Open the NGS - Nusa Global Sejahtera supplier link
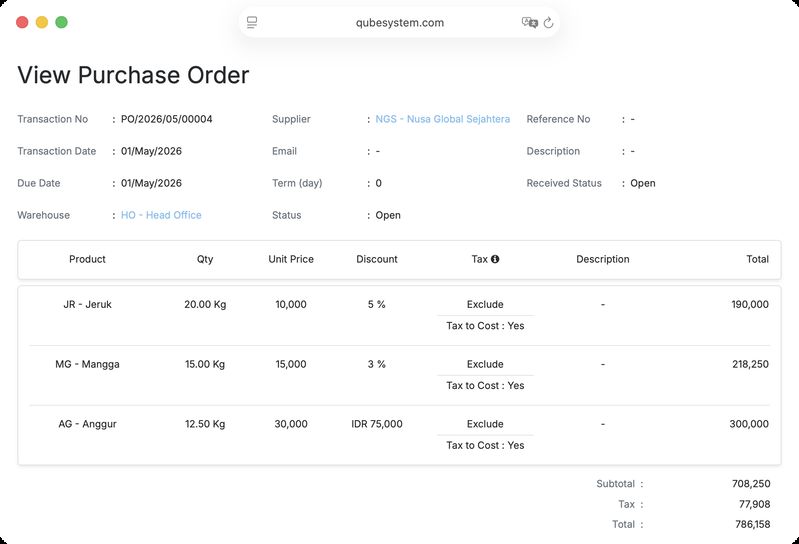The height and width of the screenshot is (544, 799). [x=442, y=119]
